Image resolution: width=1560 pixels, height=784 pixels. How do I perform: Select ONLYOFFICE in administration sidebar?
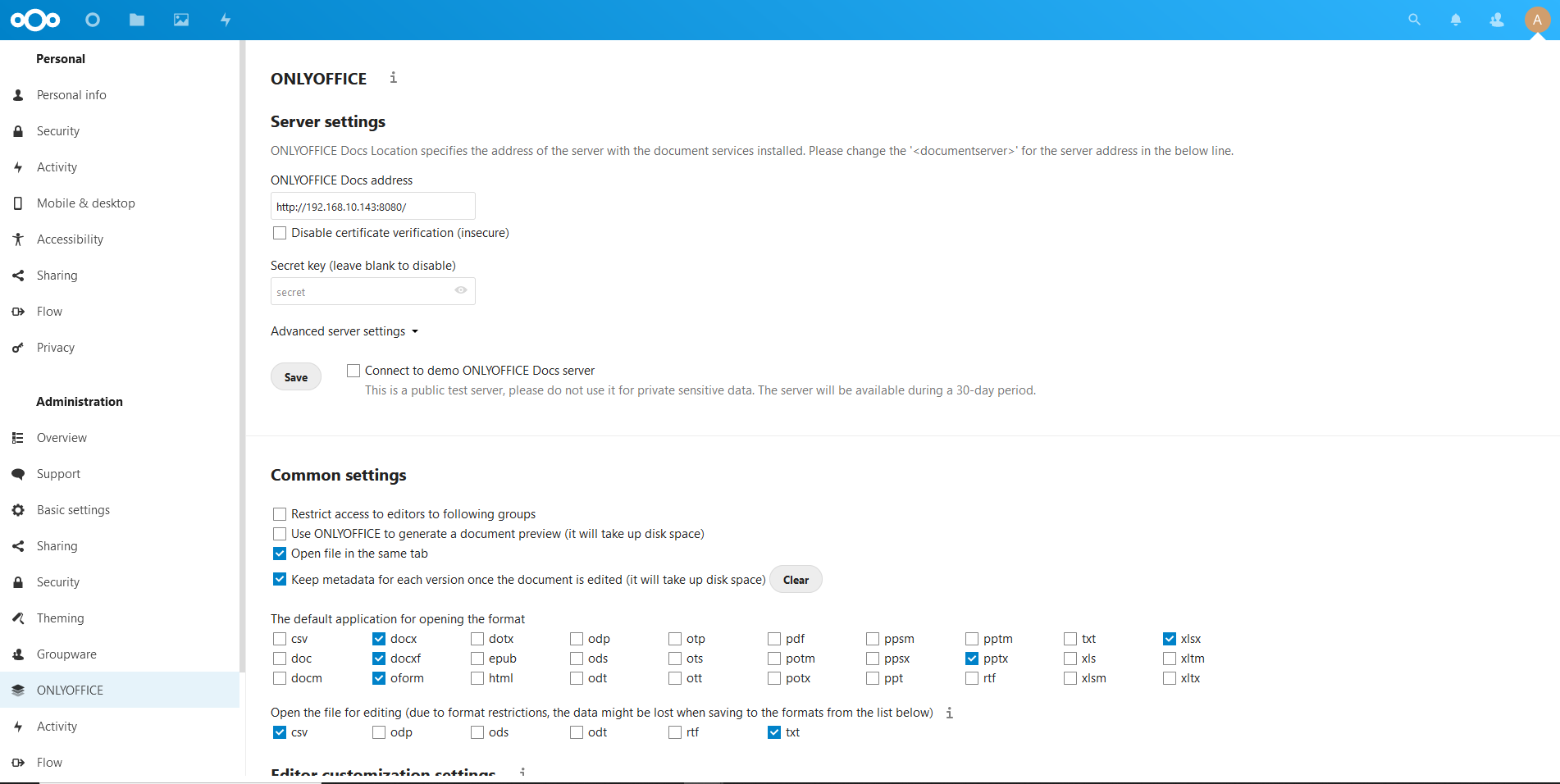(120, 691)
